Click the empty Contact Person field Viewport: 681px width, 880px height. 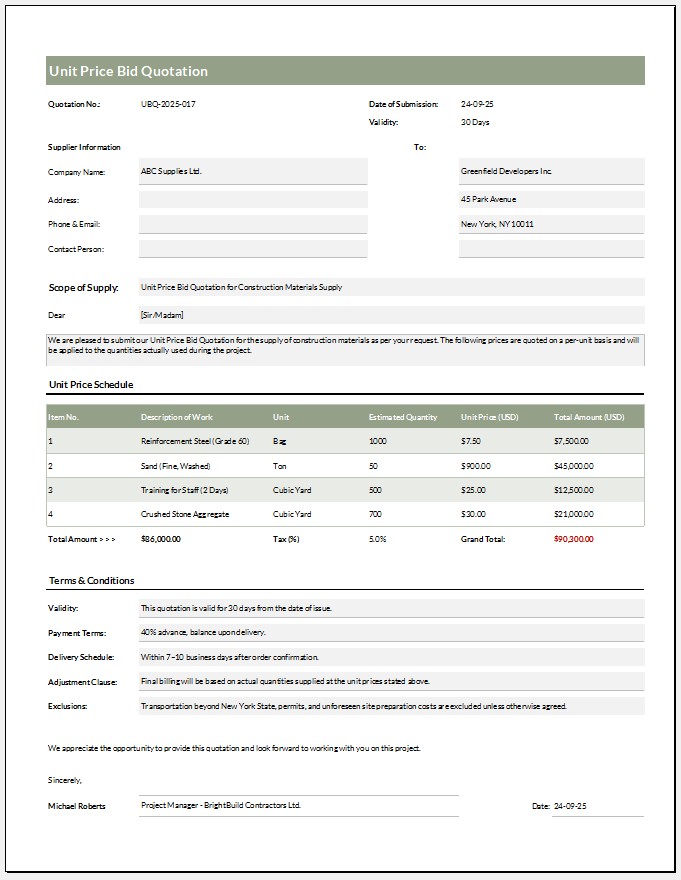click(x=253, y=249)
